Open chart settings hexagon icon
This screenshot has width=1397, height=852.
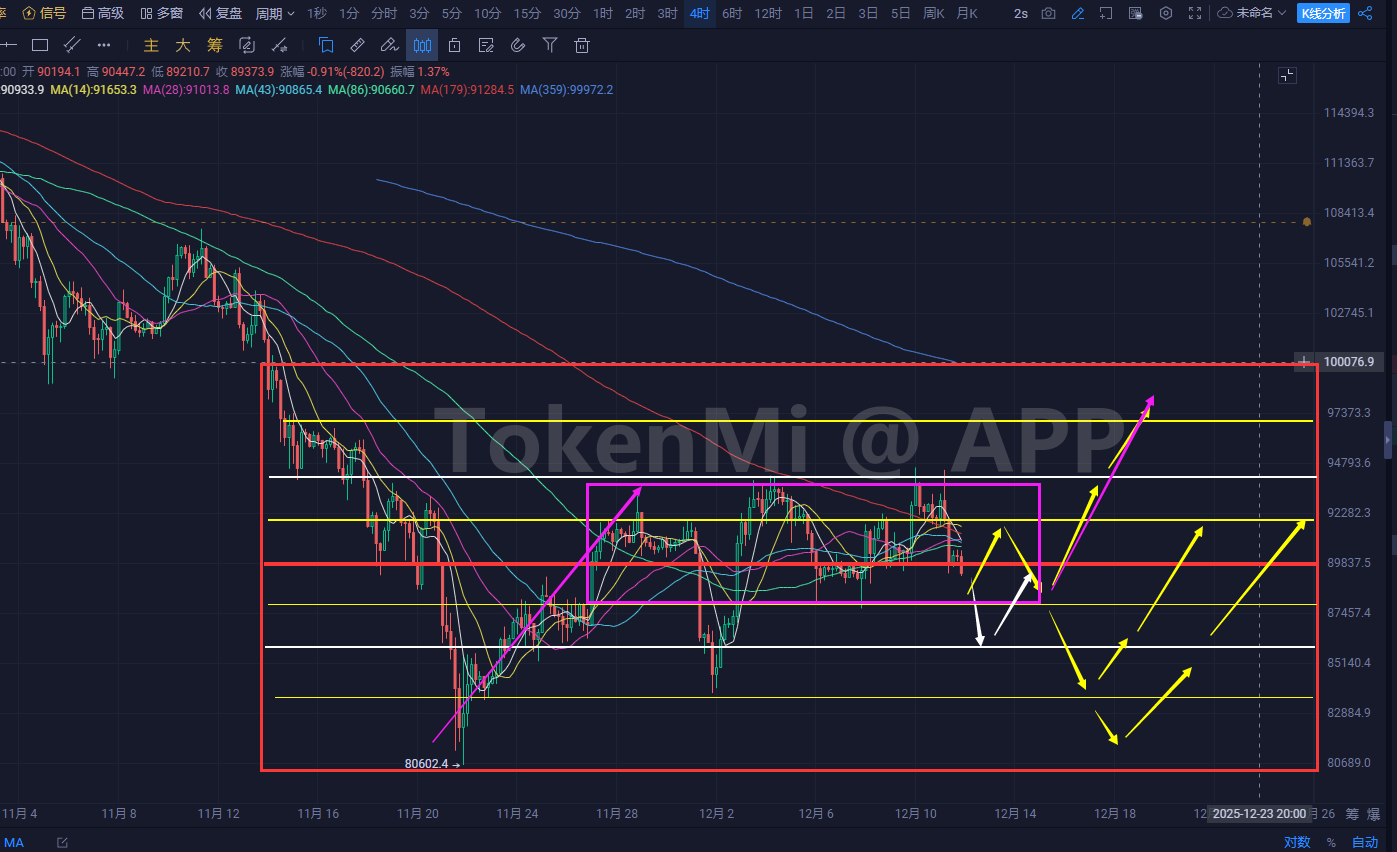pos(1166,13)
